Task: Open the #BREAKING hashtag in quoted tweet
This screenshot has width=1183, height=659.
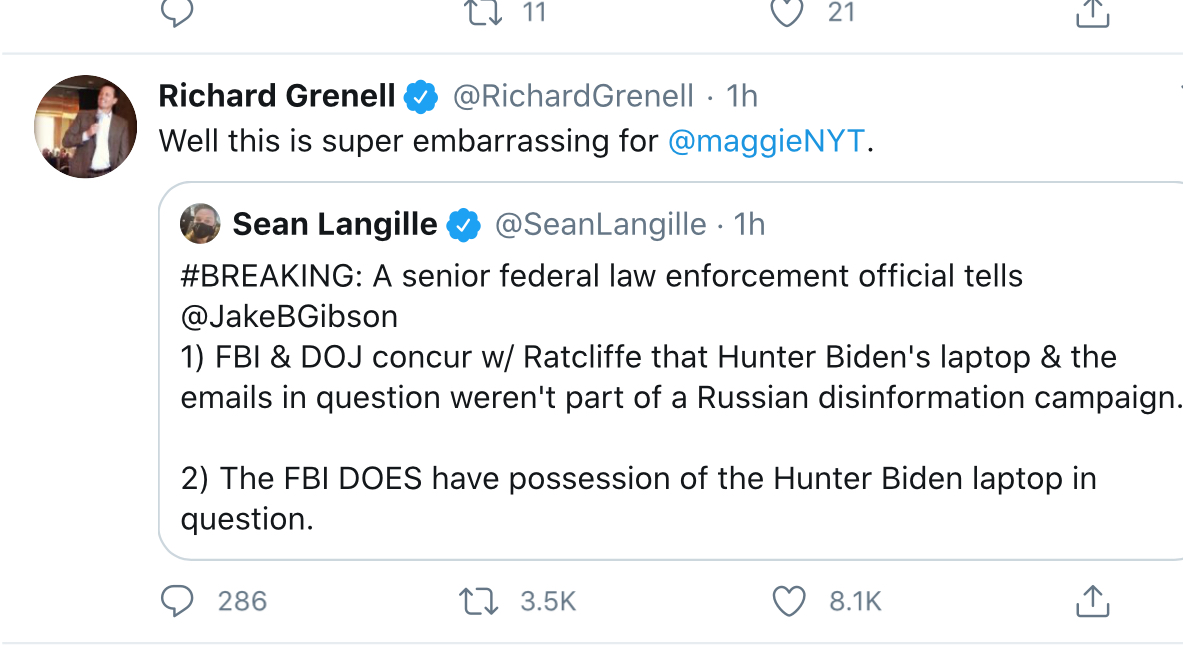Action: (x=267, y=275)
